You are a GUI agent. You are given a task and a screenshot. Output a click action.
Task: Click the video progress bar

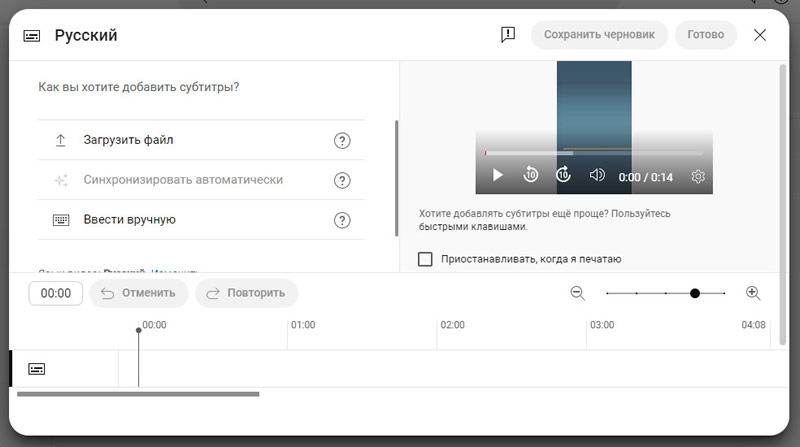(594, 153)
